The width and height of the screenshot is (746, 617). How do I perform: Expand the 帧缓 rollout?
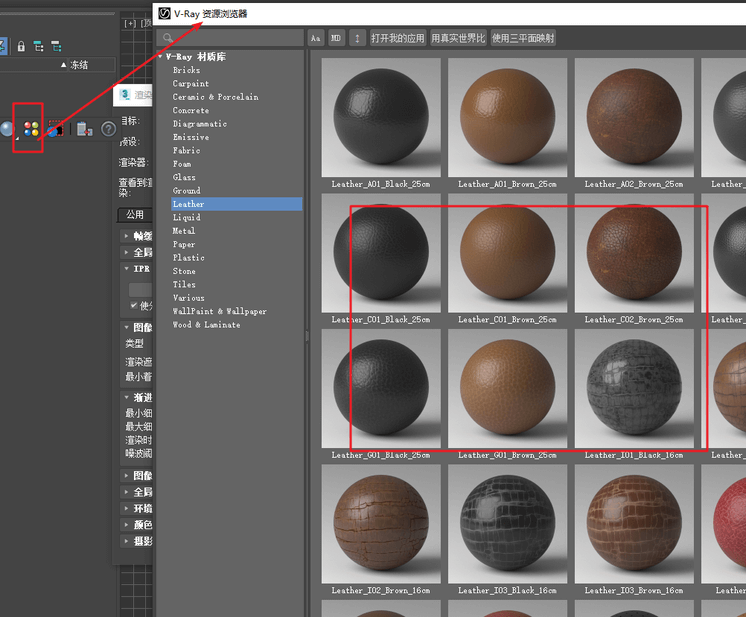tap(127, 235)
